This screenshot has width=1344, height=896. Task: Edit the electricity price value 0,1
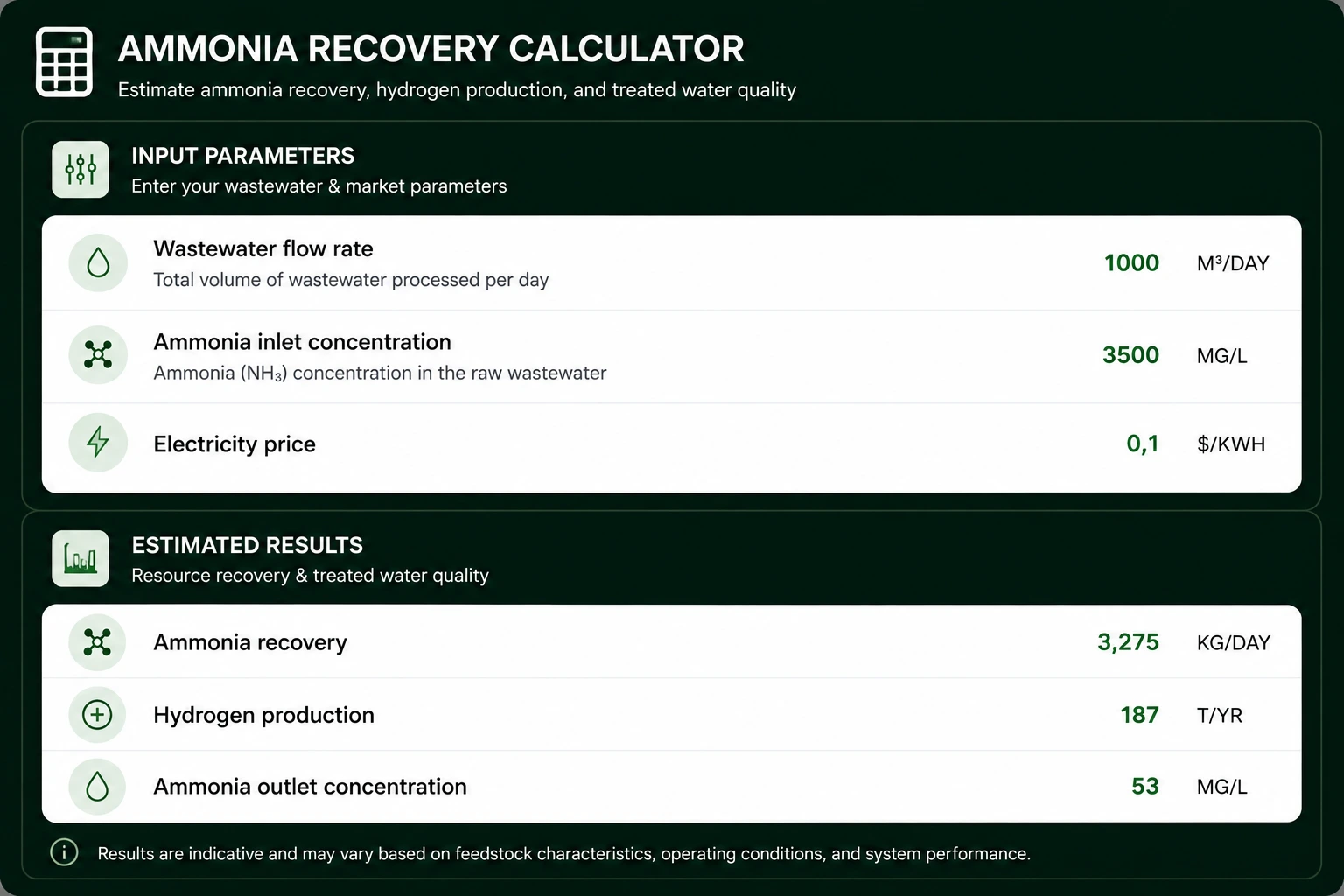pyautogui.click(x=1143, y=444)
